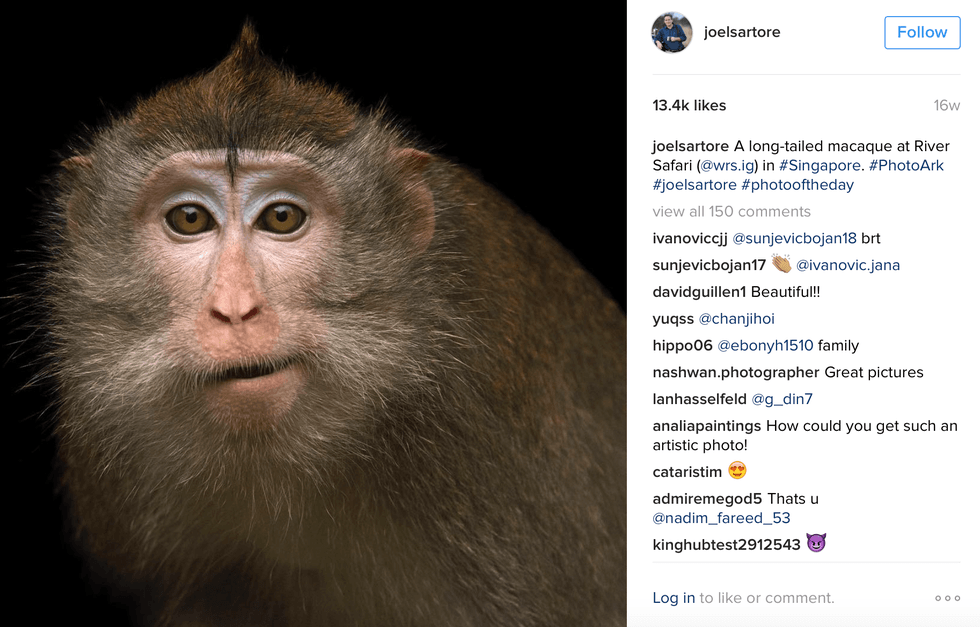980x627 pixels.
Task: Select the #Singapore hashtag
Action: click(819, 165)
